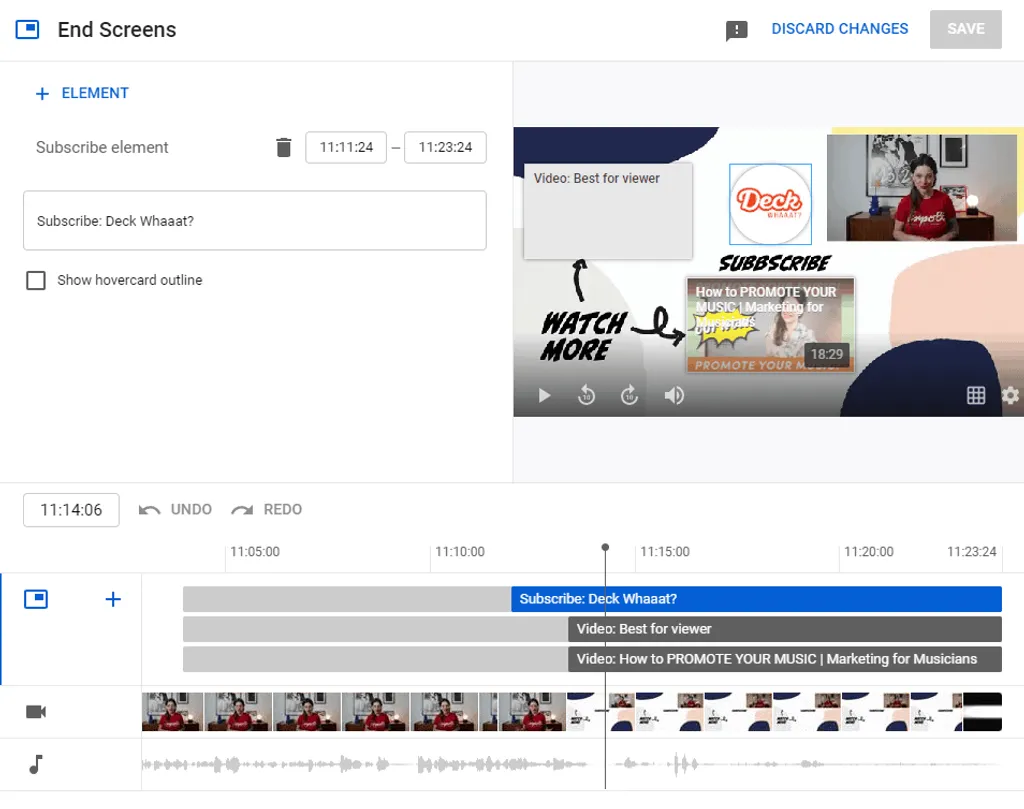Undo the last change
1024x809 pixels.
[175, 509]
